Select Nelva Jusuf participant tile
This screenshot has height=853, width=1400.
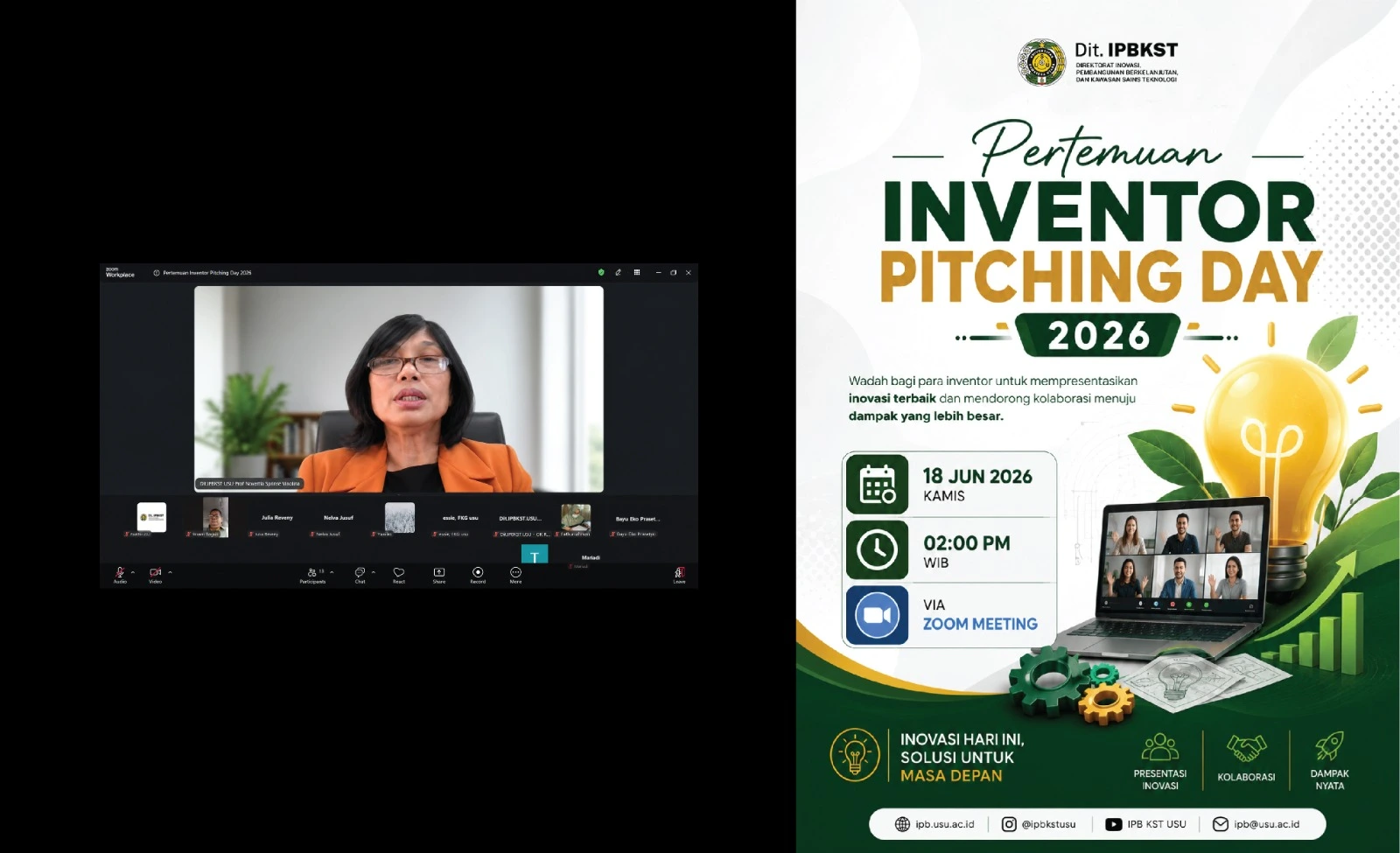click(x=339, y=518)
